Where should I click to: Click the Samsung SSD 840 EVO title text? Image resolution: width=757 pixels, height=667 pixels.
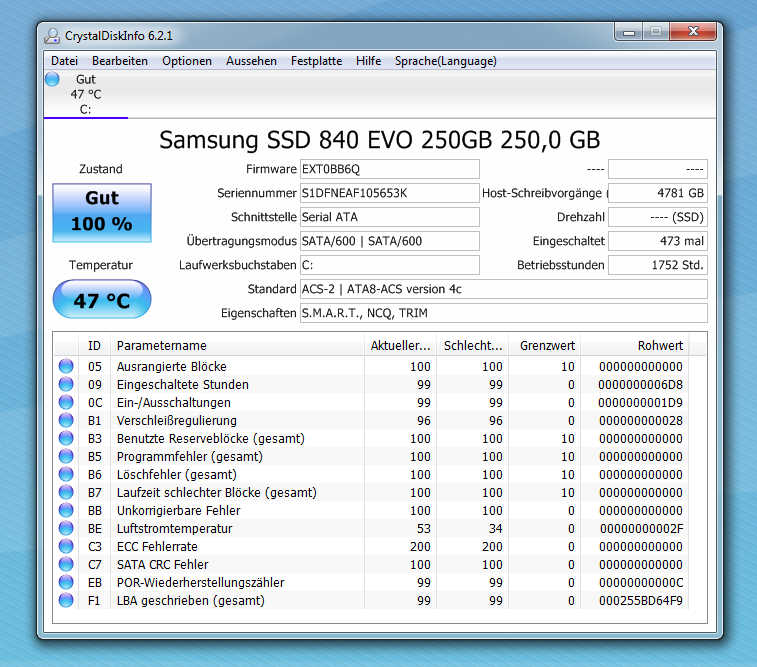[x=379, y=140]
